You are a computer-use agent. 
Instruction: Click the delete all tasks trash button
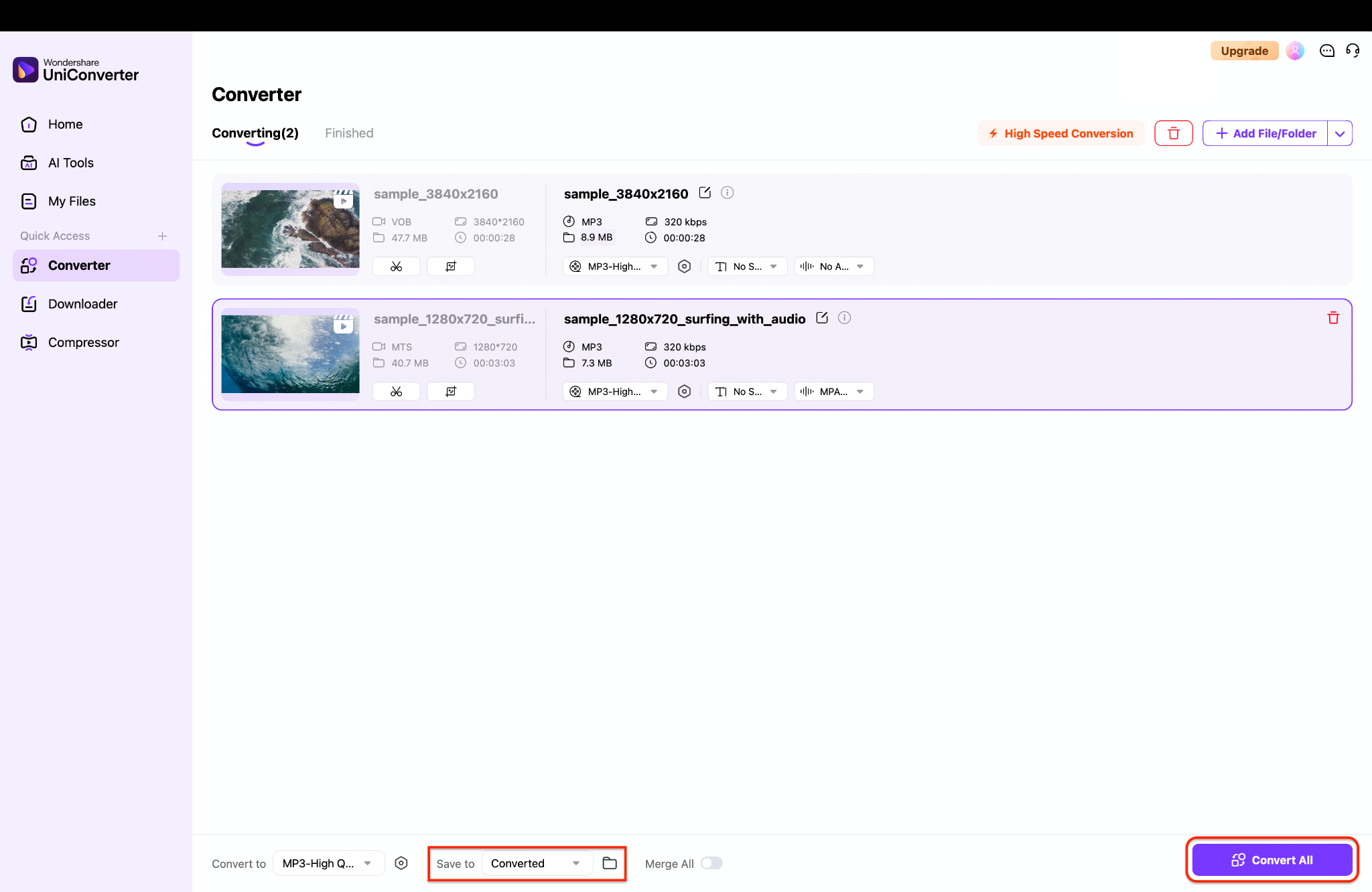[1174, 133]
